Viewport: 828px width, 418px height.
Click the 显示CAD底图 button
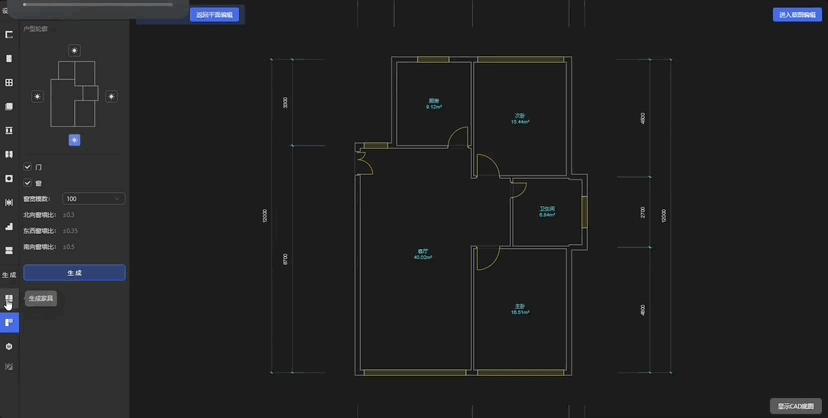point(796,406)
